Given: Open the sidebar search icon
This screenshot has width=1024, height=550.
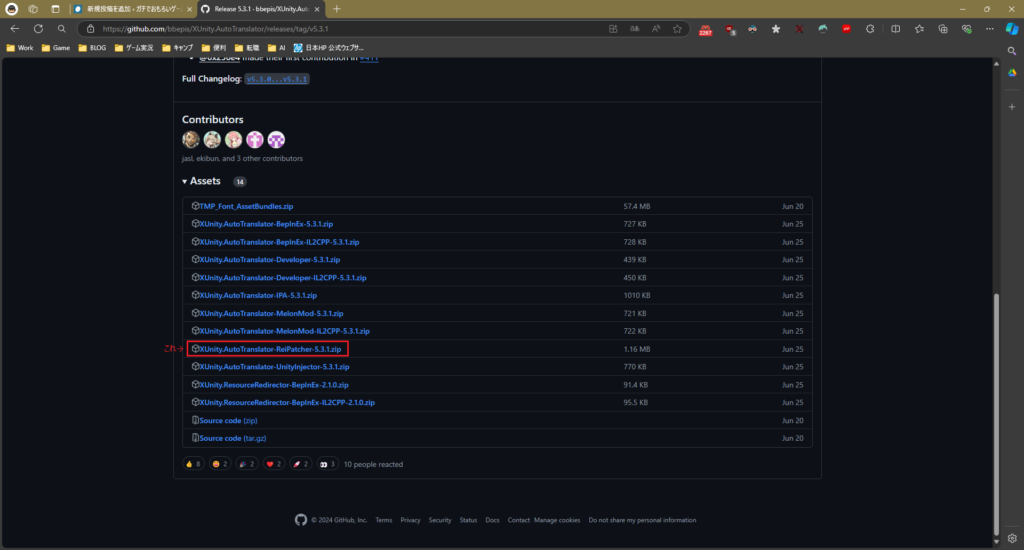Looking at the screenshot, I should (1012, 51).
